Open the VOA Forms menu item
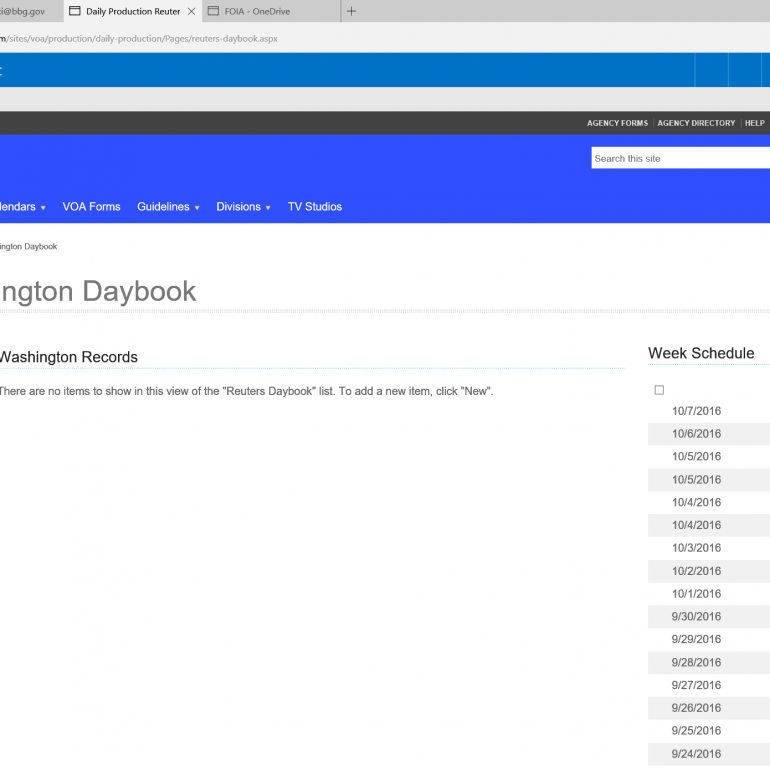This screenshot has width=770, height=770. [x=91, y=207]
